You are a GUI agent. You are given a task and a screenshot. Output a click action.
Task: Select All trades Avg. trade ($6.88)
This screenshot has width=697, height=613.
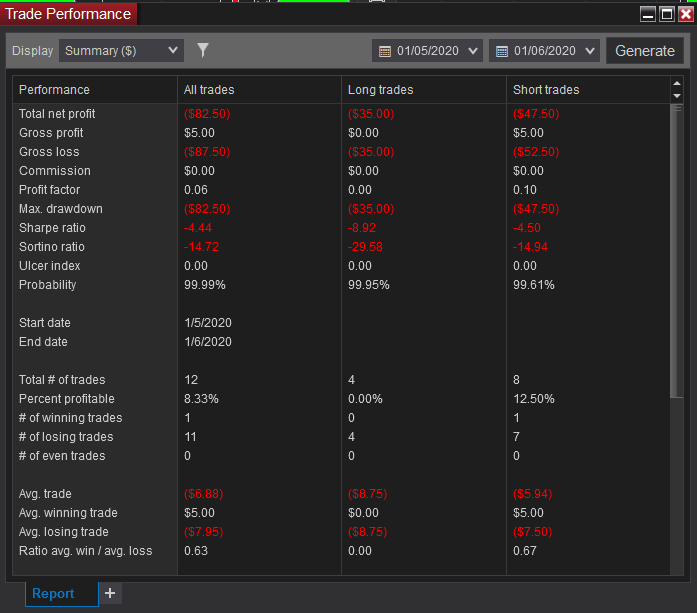pos(204,494)
